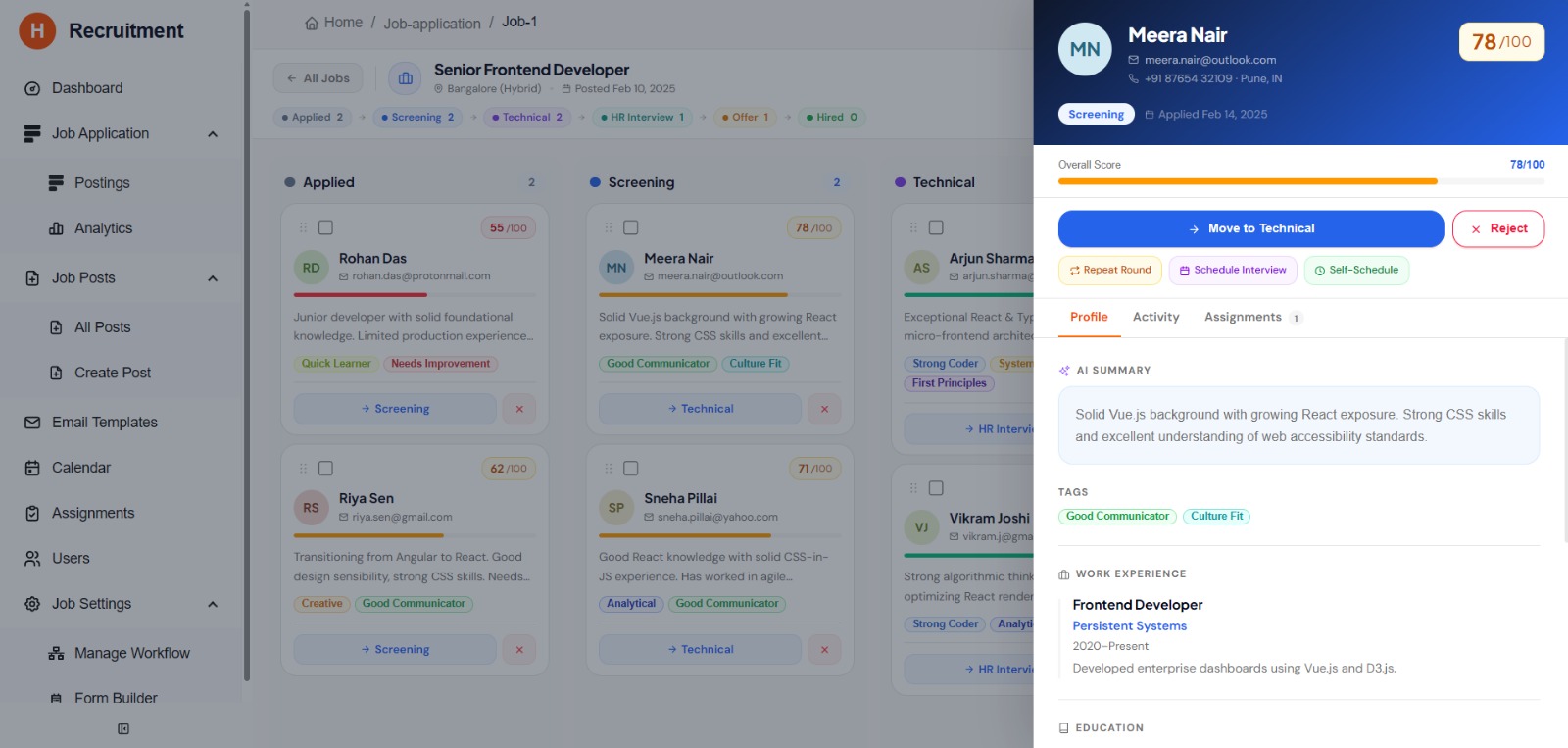Viewport: 1568px width, 748px height.
Task: Select the checkbox on Sneha Pillai card
Action: tap(631, 469)
